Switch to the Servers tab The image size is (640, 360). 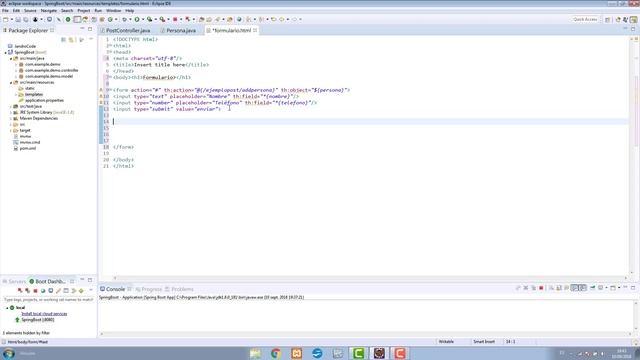click(x=14, y=282)
